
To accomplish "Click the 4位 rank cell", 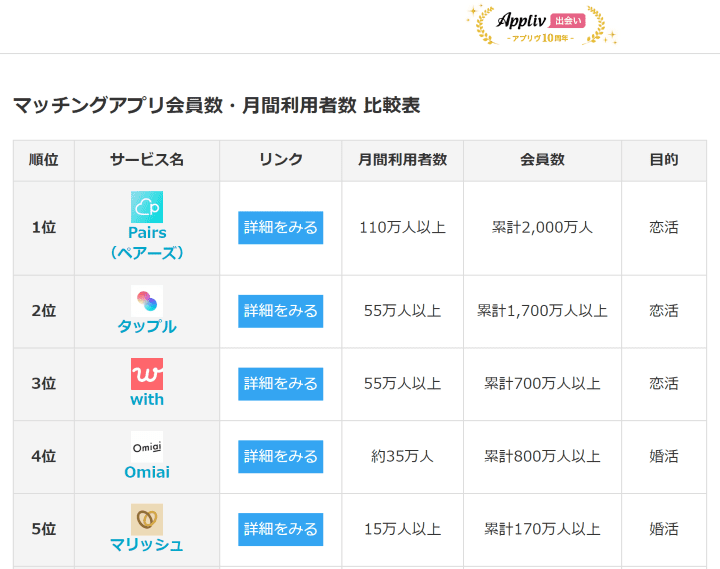I will [x=44, y=457].
